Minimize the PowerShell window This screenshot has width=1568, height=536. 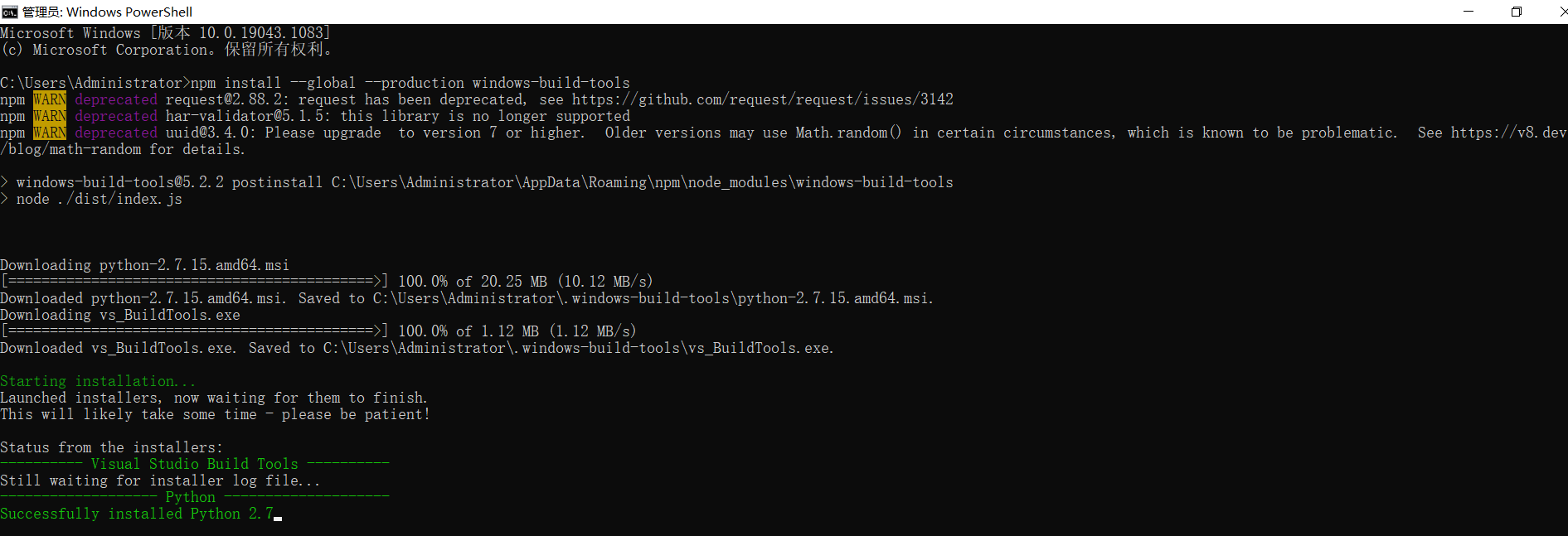[x=1468, y=12]
